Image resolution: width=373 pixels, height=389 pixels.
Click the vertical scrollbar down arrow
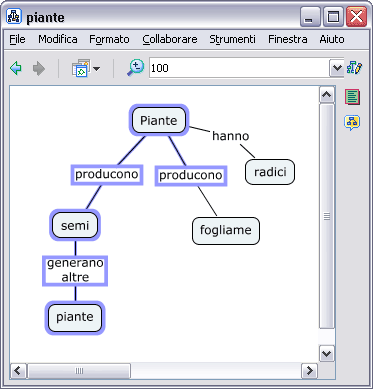[x=326, y=354]
